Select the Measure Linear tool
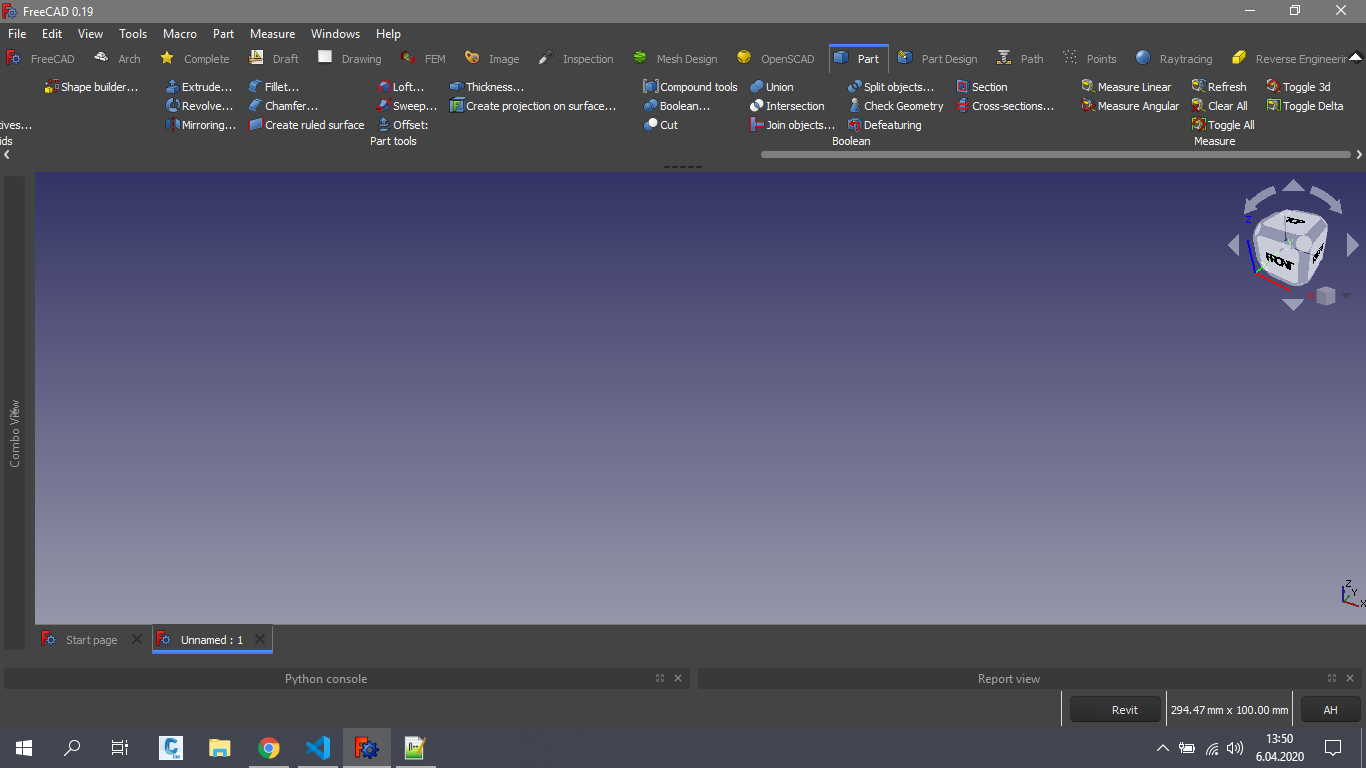Viewport: 1366px width, 768px height. pyautogui.click(x=1126, y=87)
